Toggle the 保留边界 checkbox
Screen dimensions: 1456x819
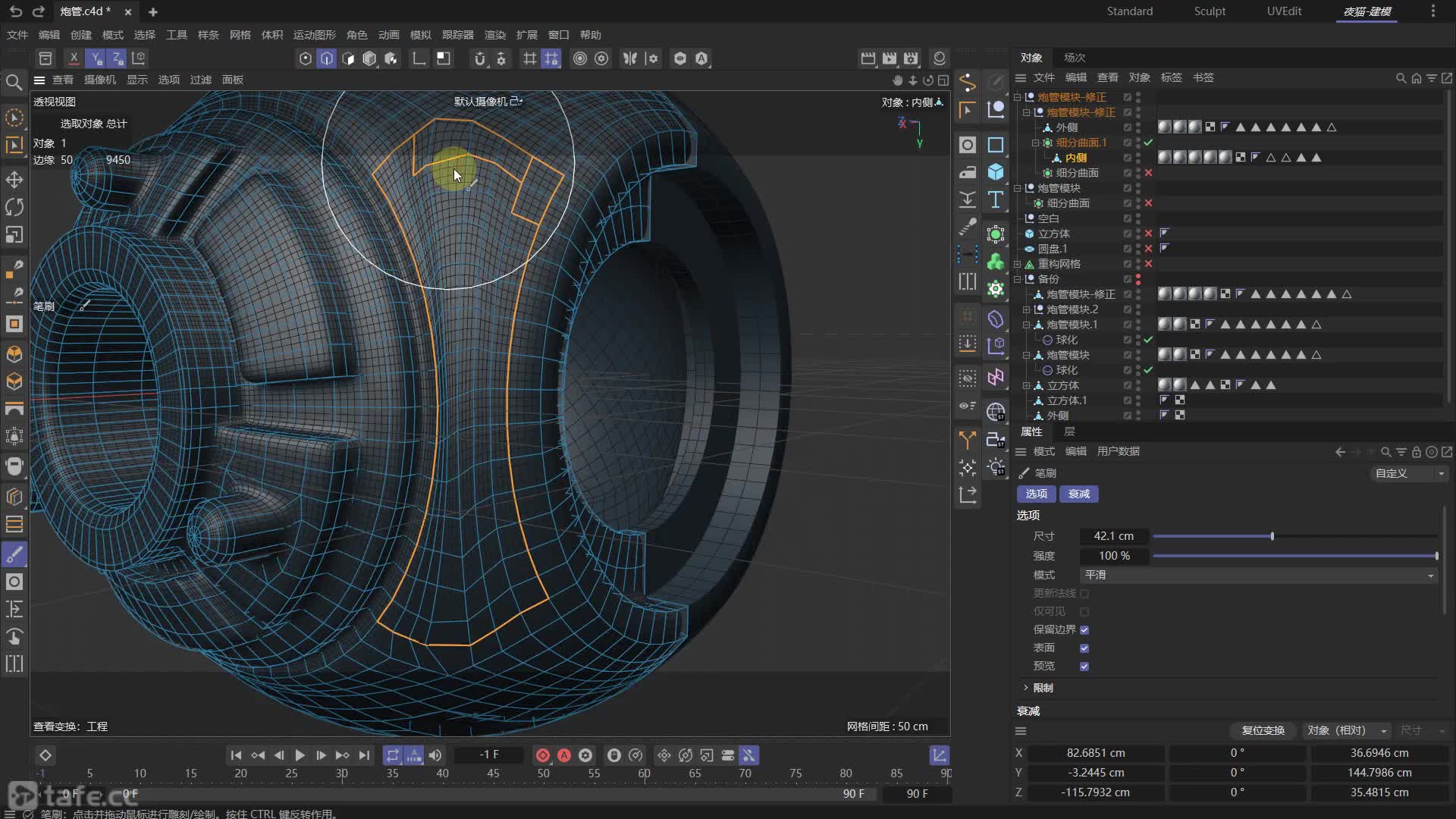click(1084, 630)
